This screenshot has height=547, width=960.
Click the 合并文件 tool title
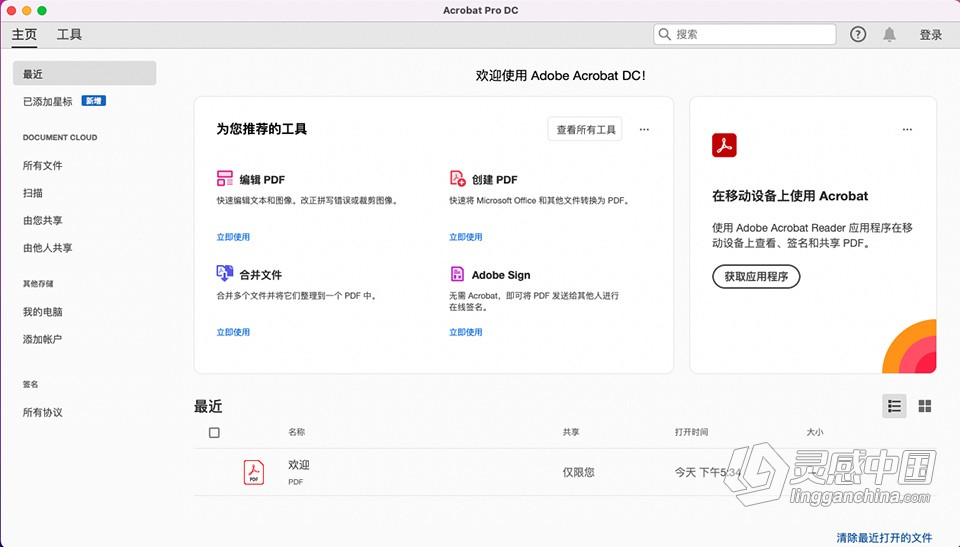pyautogui.click(x=261, y=275)
